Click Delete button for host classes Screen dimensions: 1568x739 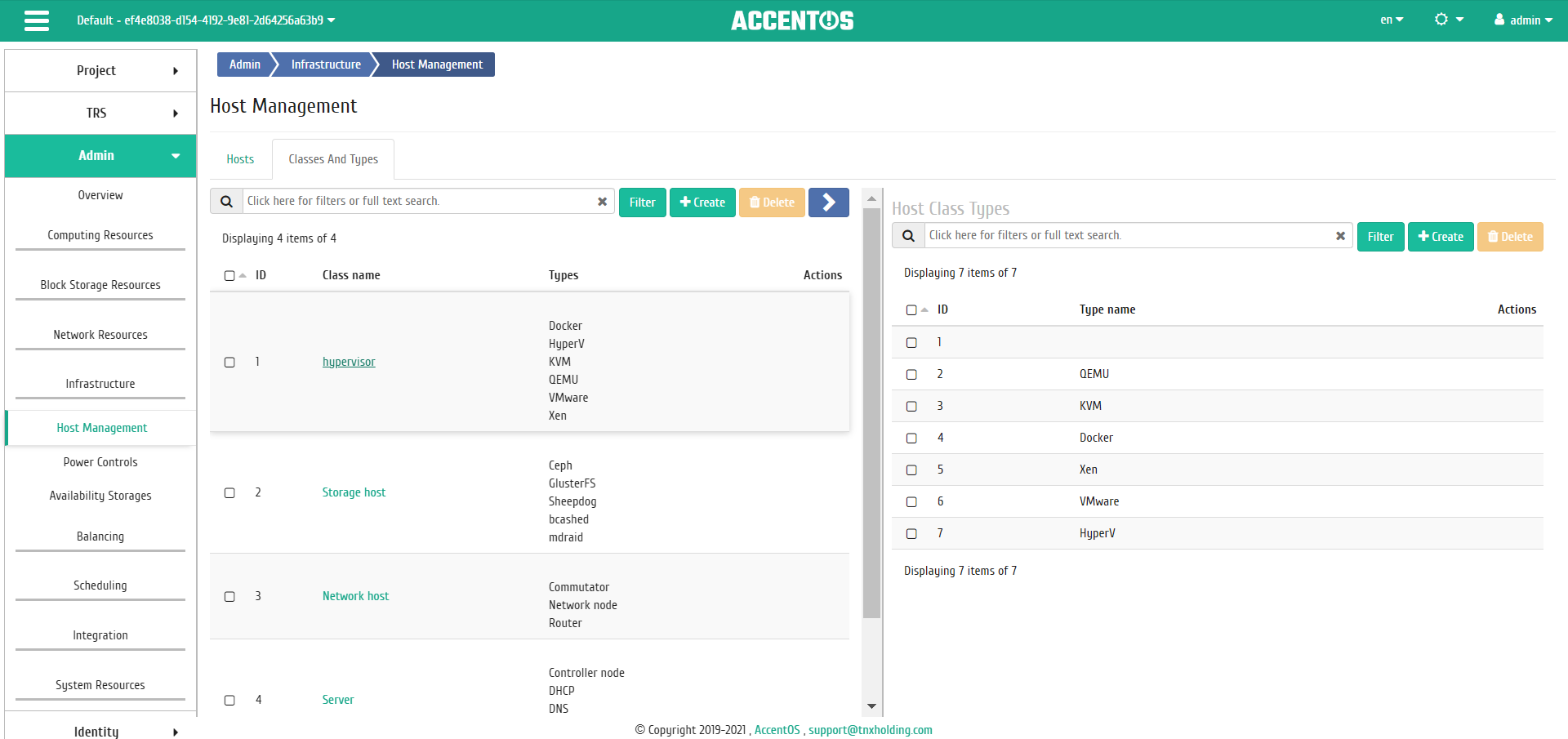pos(772,203)
